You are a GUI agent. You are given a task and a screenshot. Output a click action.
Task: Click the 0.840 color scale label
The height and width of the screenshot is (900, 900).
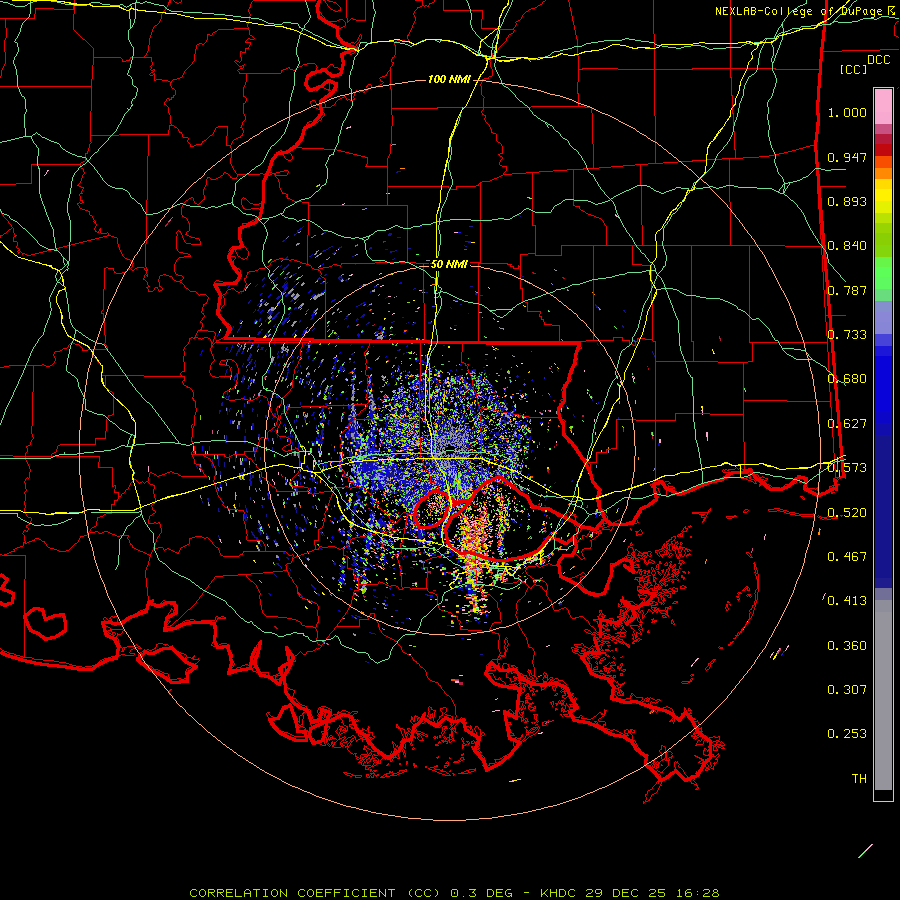point(847,246)
